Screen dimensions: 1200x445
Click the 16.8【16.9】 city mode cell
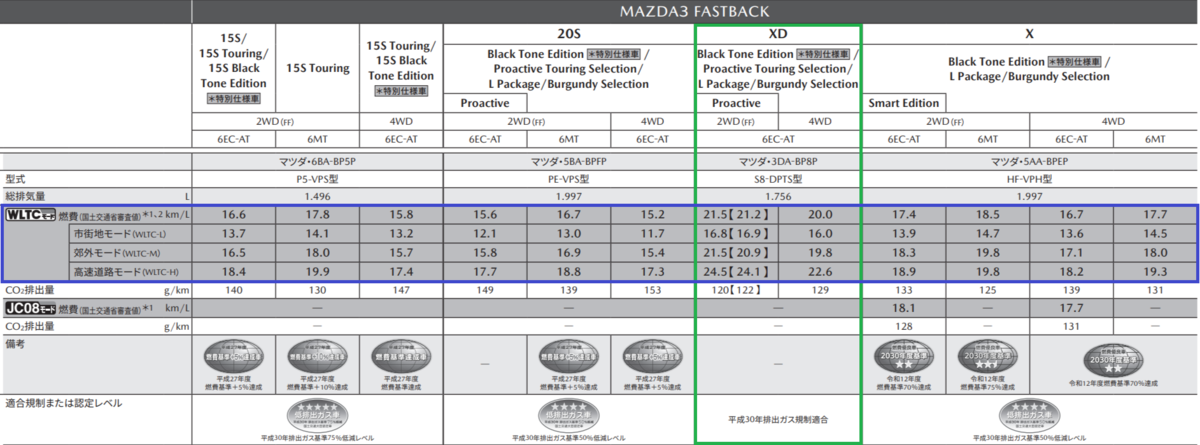click(736, 233)
